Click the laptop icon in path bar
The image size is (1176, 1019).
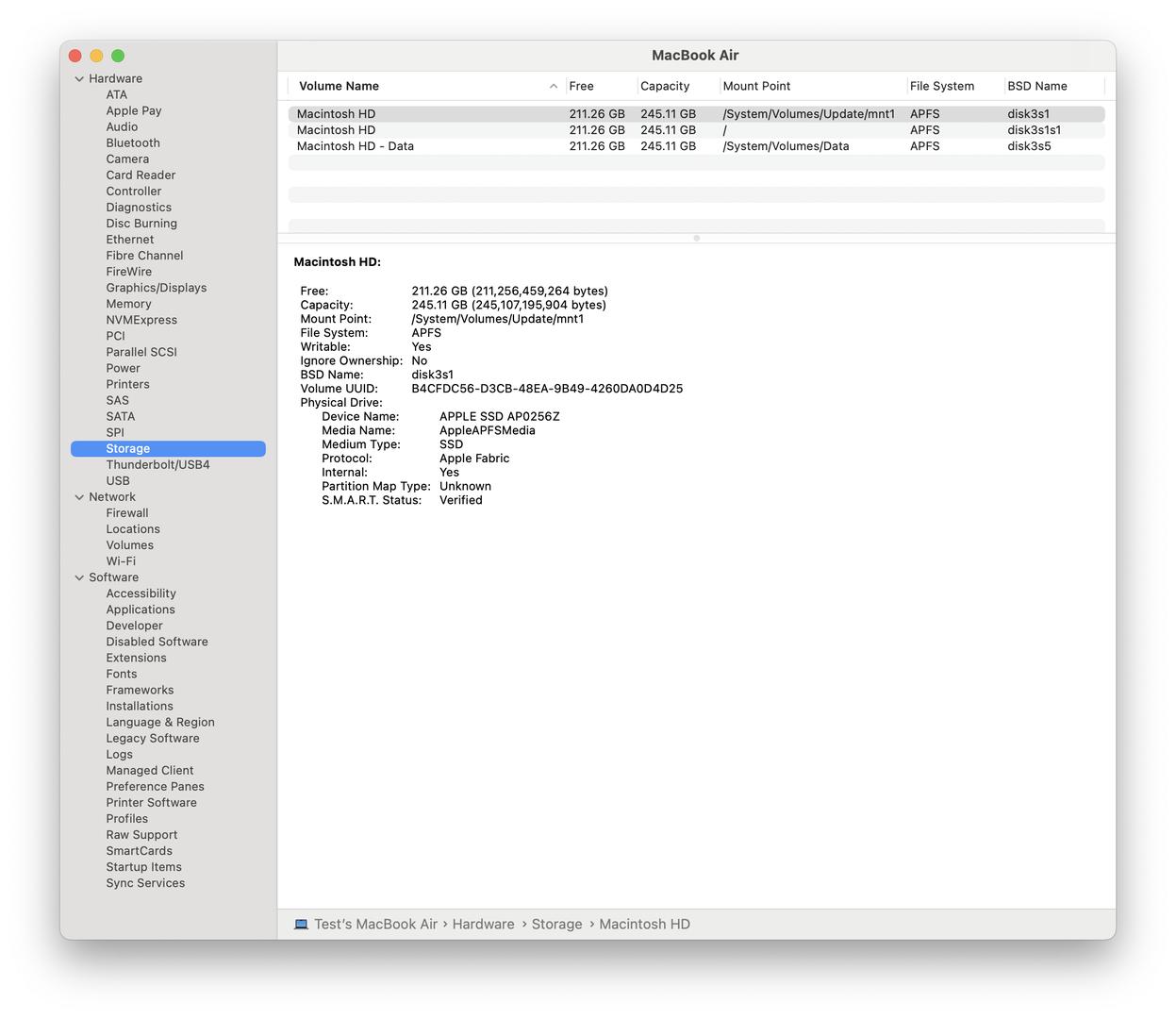pyautogui.click(x=301, y=925)
